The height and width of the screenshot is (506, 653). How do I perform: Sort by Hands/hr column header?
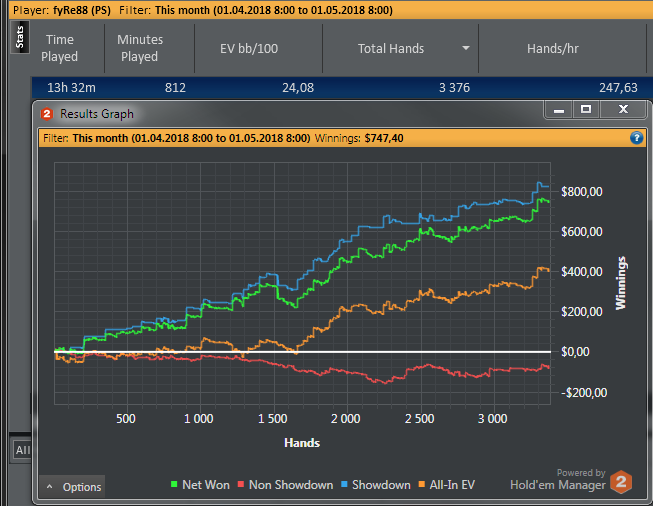tap(553, 49)
